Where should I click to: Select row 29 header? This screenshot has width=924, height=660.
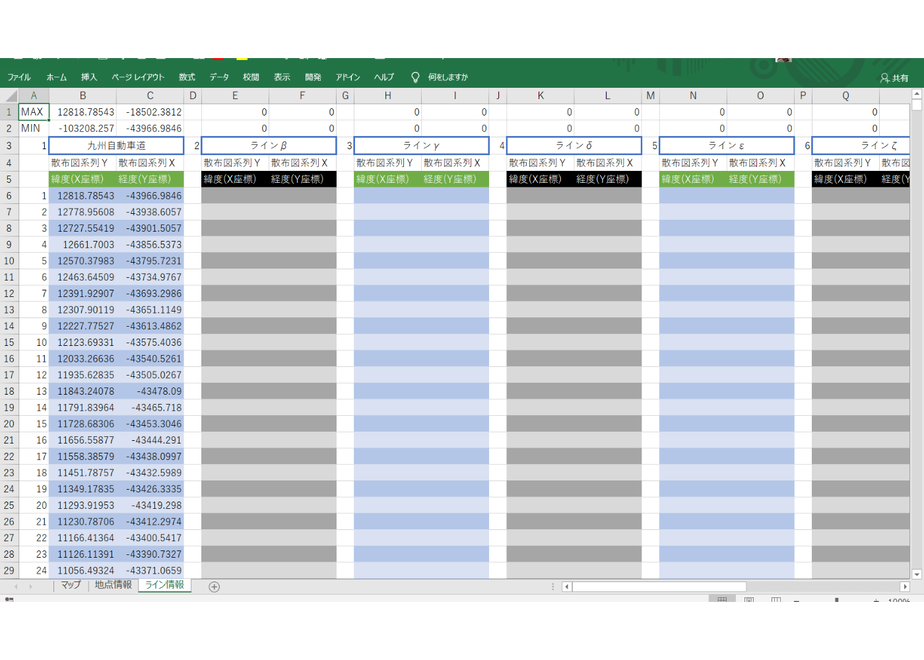[x=9, y=570]
